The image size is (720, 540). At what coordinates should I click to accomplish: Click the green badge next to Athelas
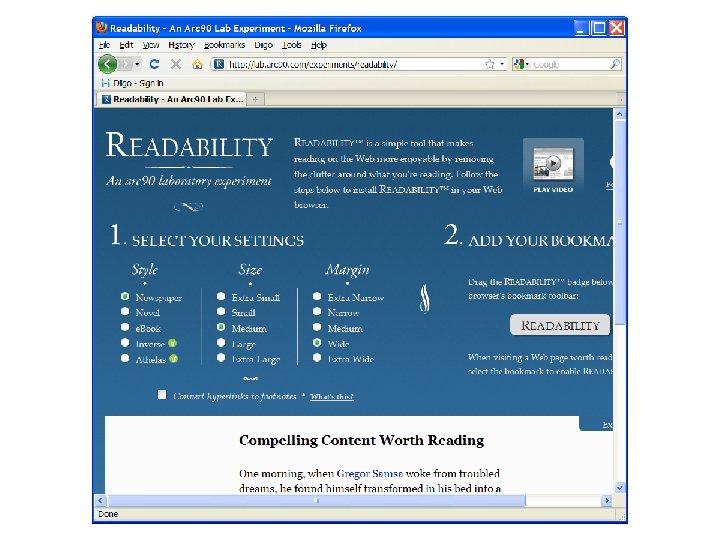point(174,359)
